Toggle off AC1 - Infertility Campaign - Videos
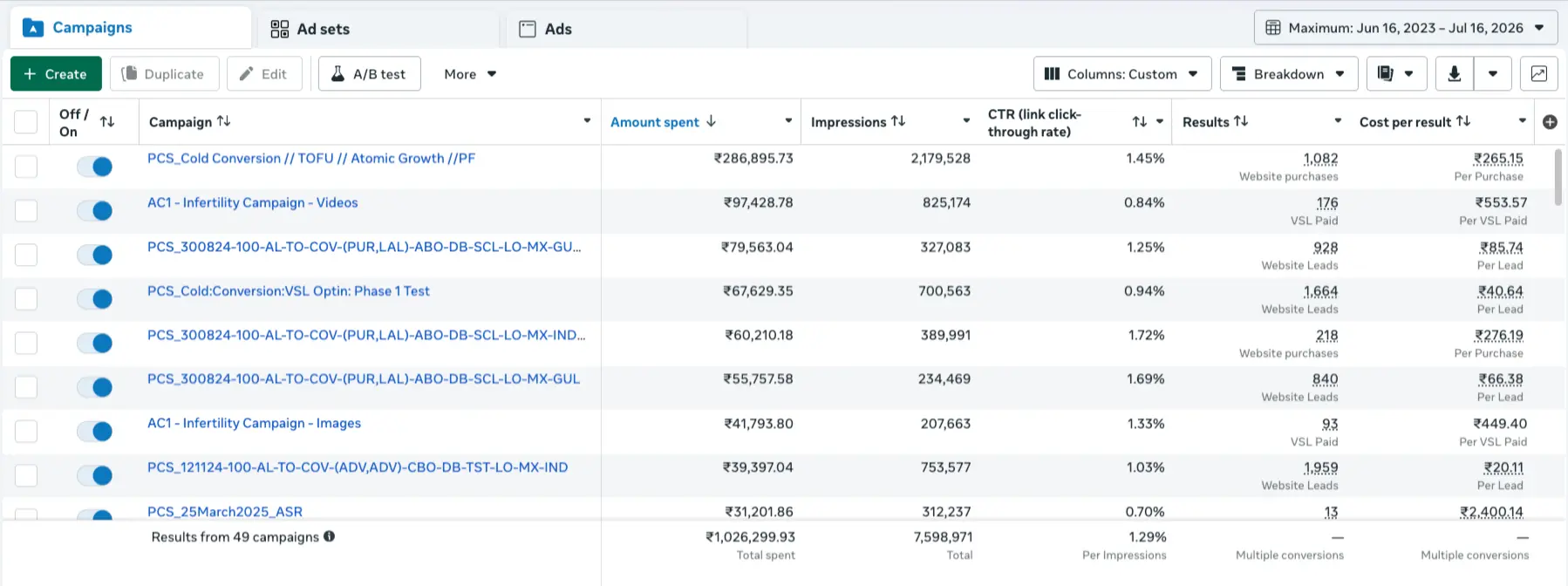The height and width of the screenshot is (586, 1568). point(95,210)
